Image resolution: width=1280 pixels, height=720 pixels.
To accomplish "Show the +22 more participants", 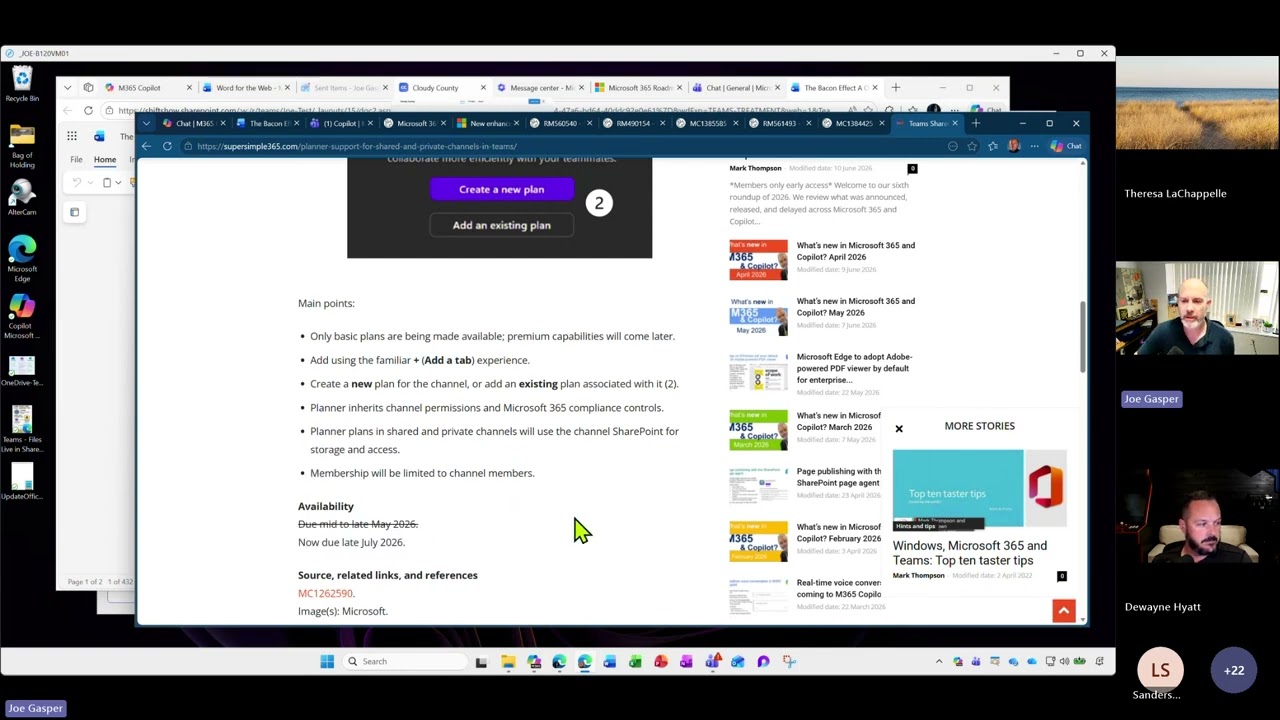I will click(1234, 671).
